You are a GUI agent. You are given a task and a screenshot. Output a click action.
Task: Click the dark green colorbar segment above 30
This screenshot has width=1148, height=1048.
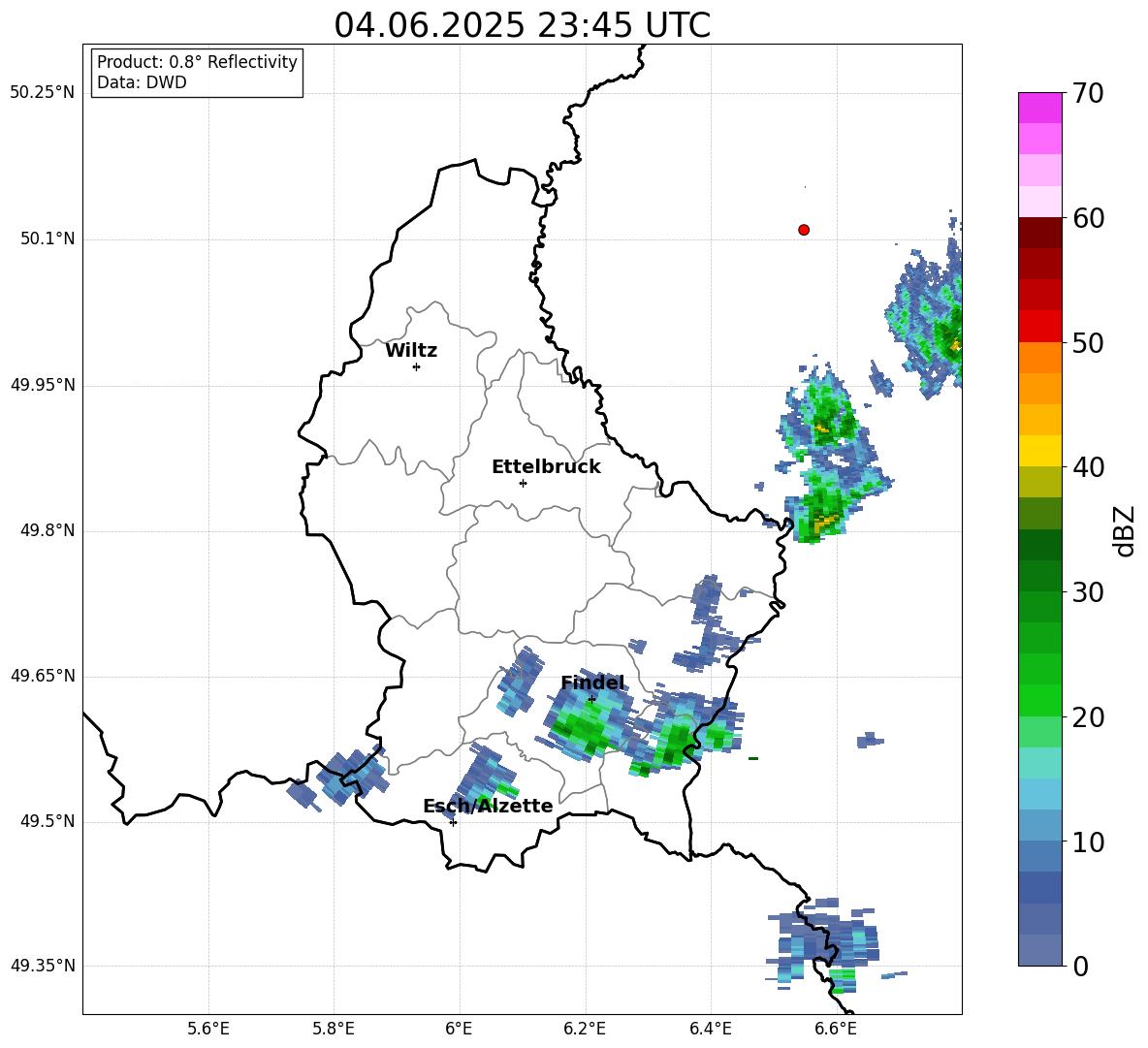[1039, 576]
